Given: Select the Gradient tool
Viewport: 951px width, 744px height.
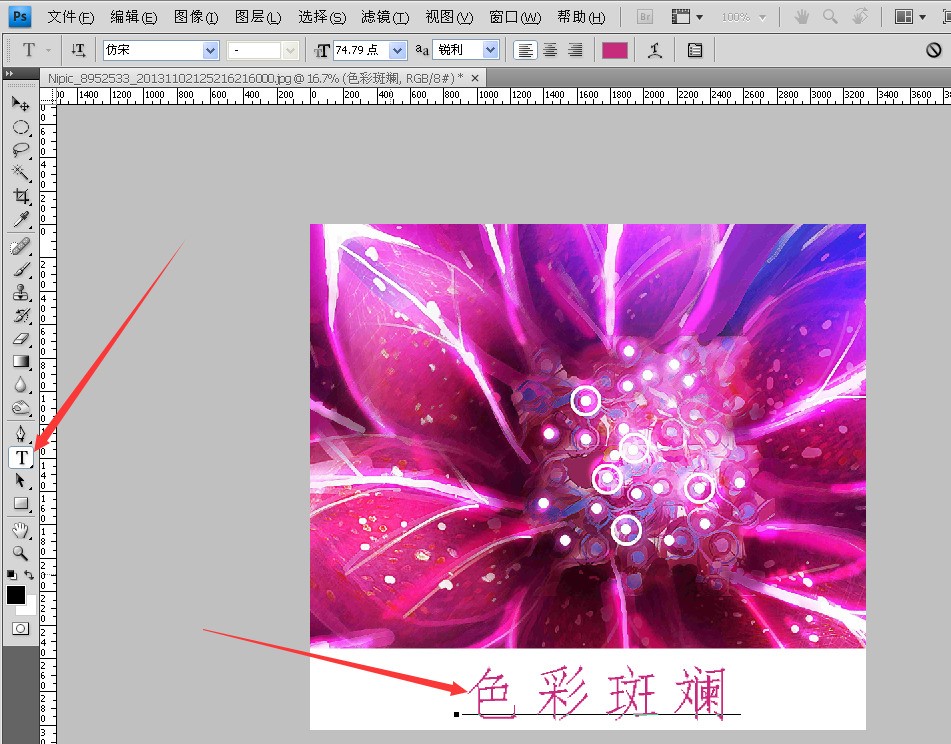Looking at the screenshot, I should pos(21,362).
